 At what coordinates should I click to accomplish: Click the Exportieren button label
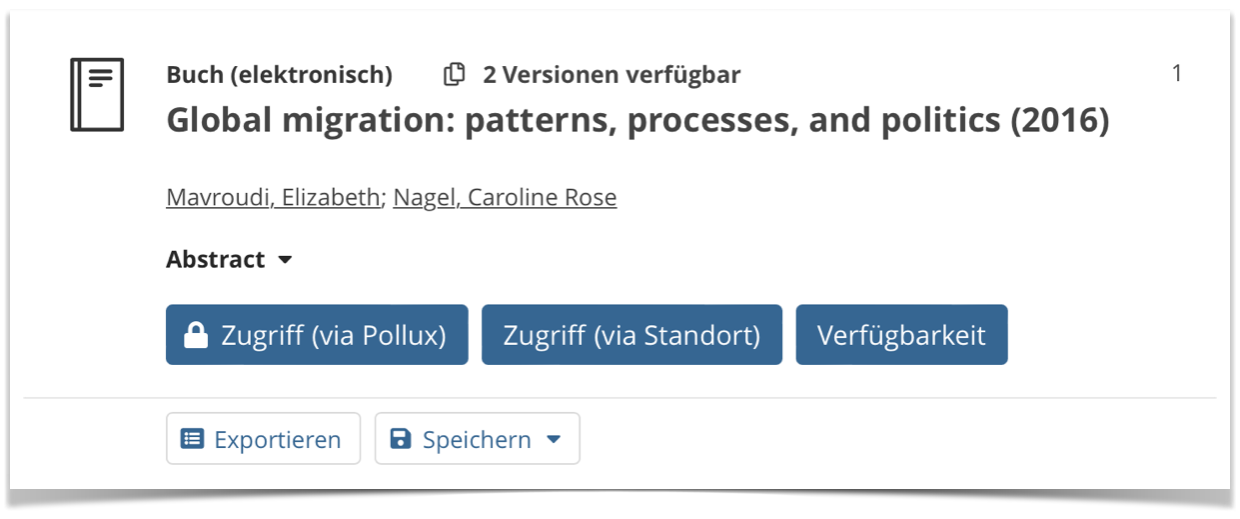(277, 439)
